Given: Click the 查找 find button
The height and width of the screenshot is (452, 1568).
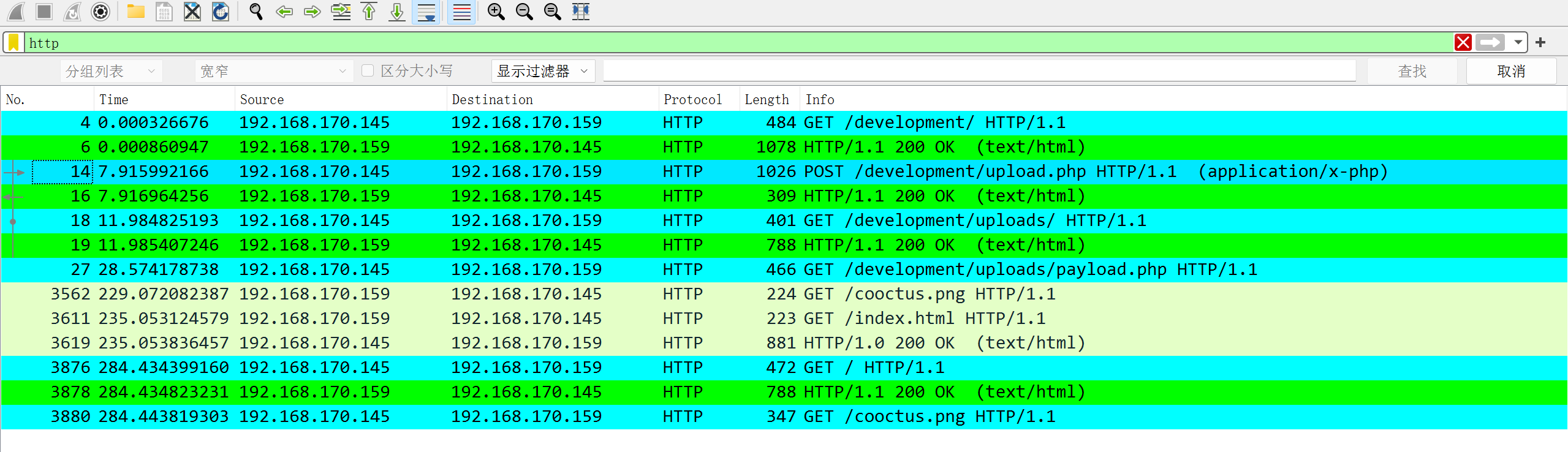Looking at the screenshot, I should (x=1412, y=71).
